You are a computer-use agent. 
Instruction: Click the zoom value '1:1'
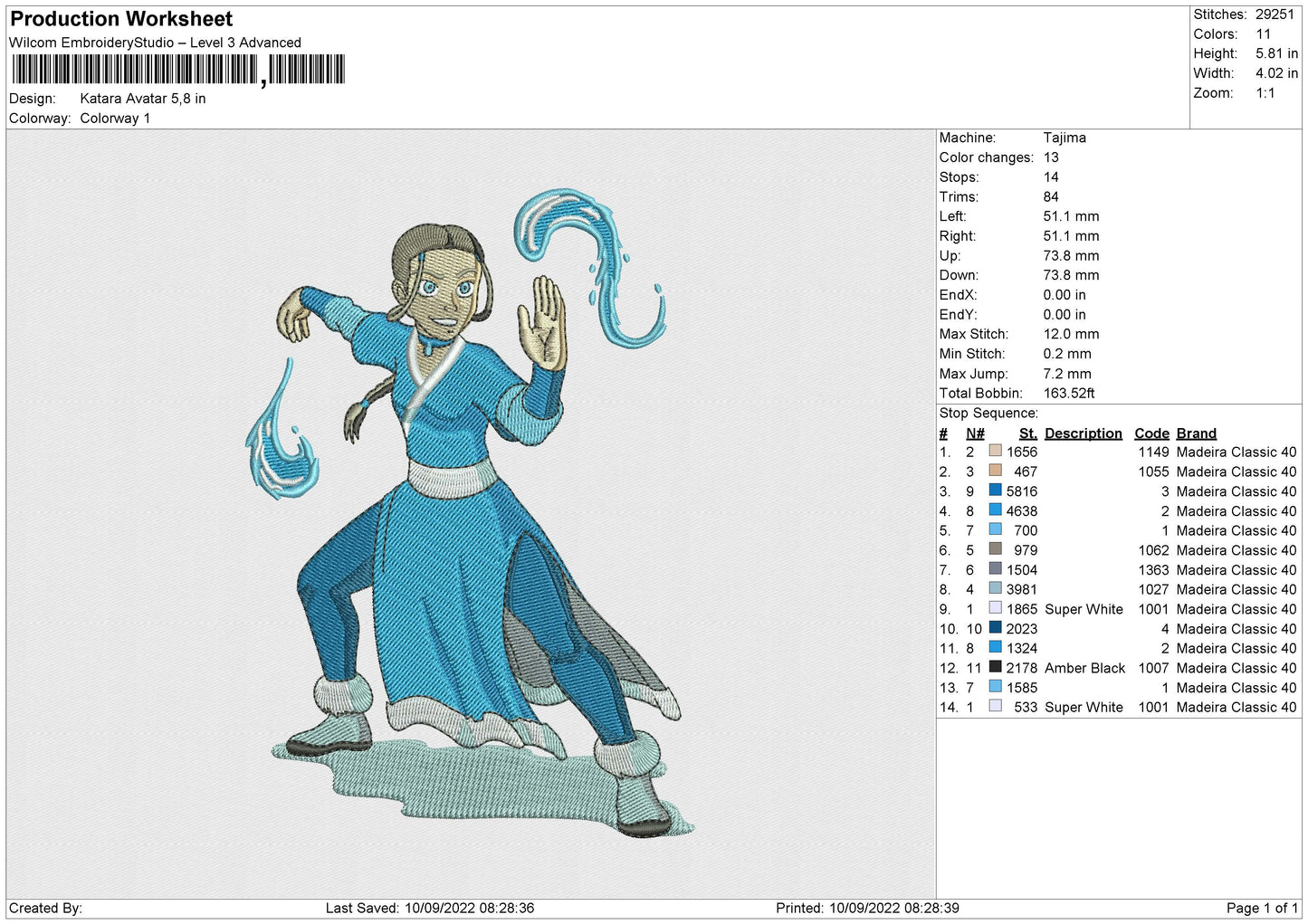1265,93
